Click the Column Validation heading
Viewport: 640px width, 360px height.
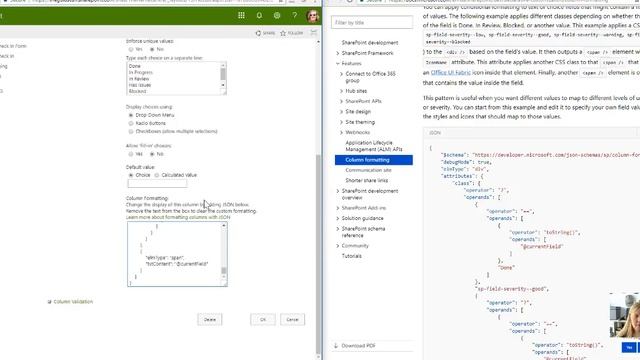click(73, 302)
